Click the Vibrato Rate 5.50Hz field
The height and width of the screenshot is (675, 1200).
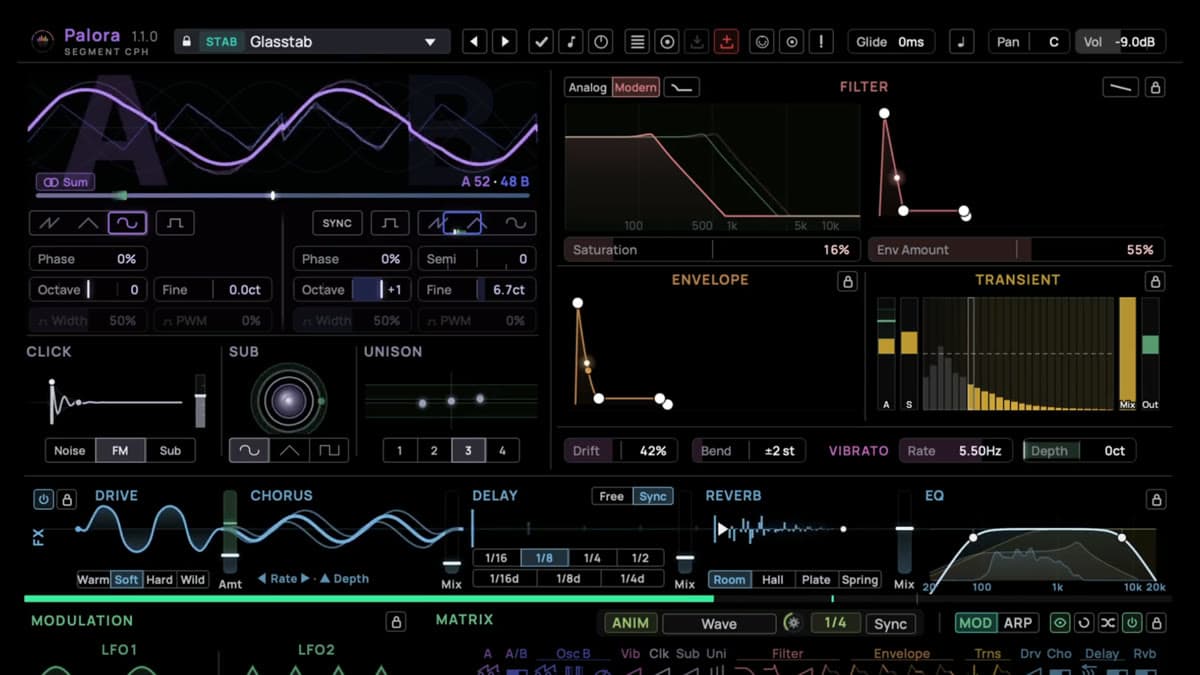(956, 451)
